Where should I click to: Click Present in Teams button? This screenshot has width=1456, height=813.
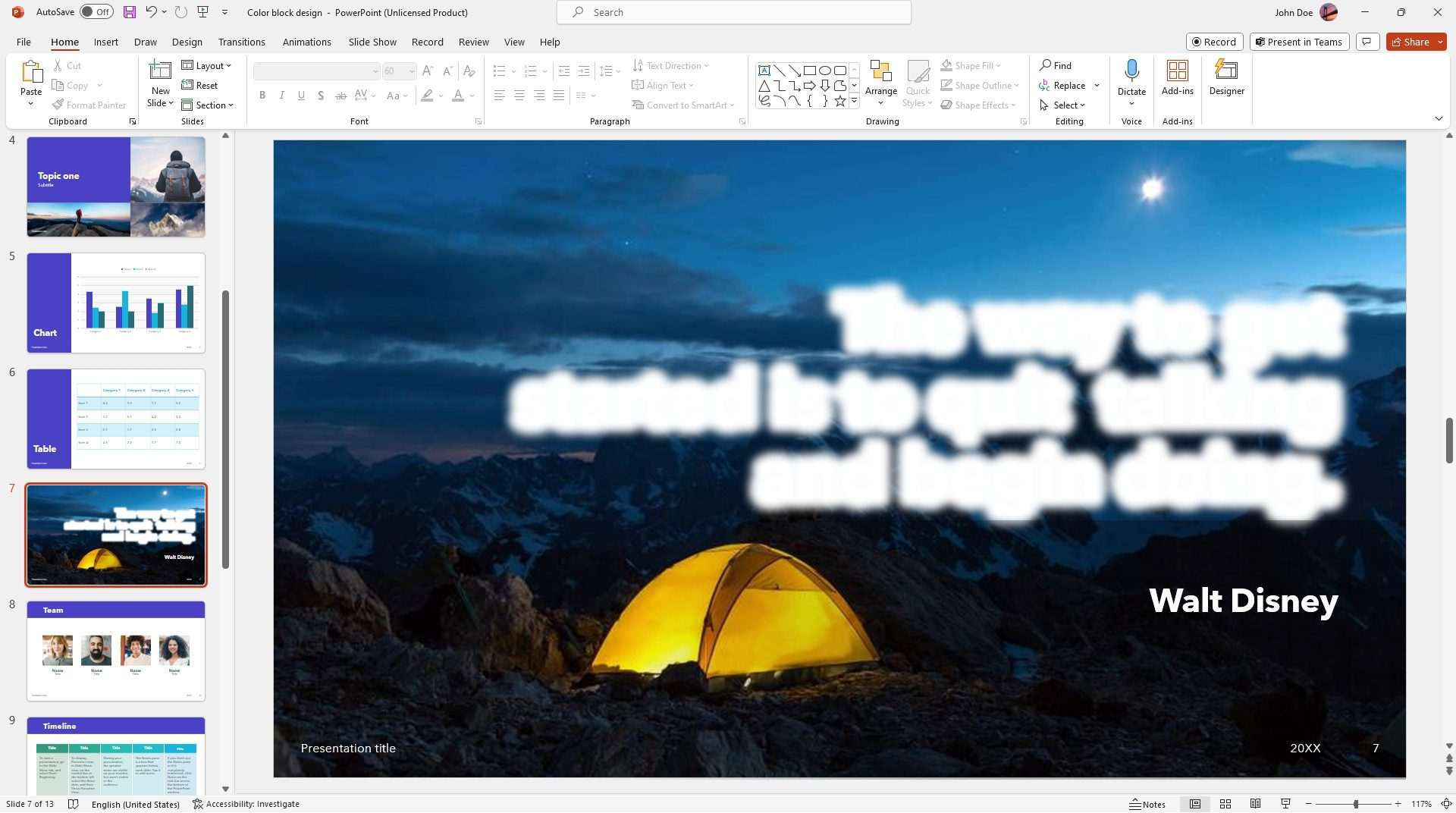(x=1299, y=42)
